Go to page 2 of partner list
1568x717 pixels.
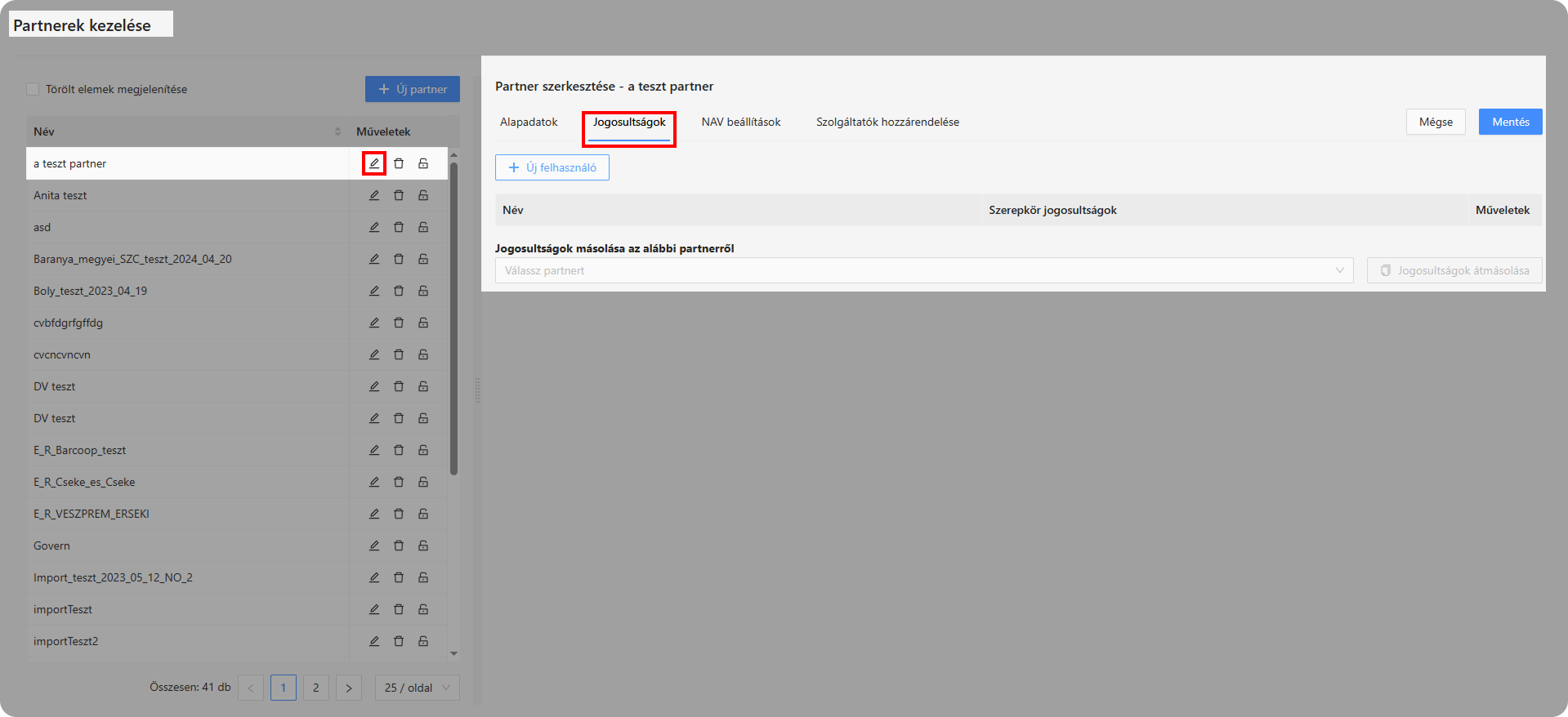(315, 688)
